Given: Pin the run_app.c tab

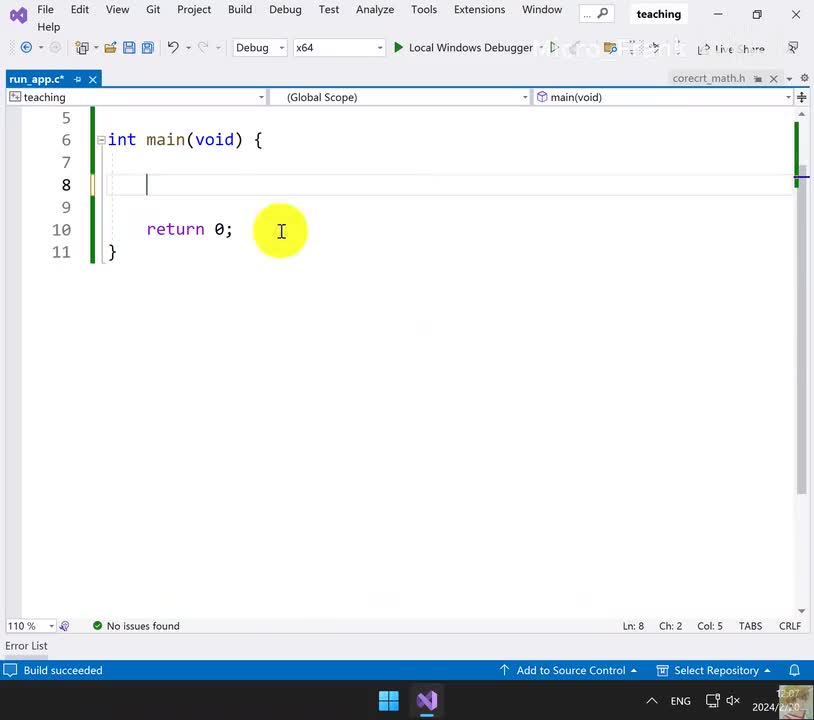Looking at the screenshot, I should pos(77,79).
